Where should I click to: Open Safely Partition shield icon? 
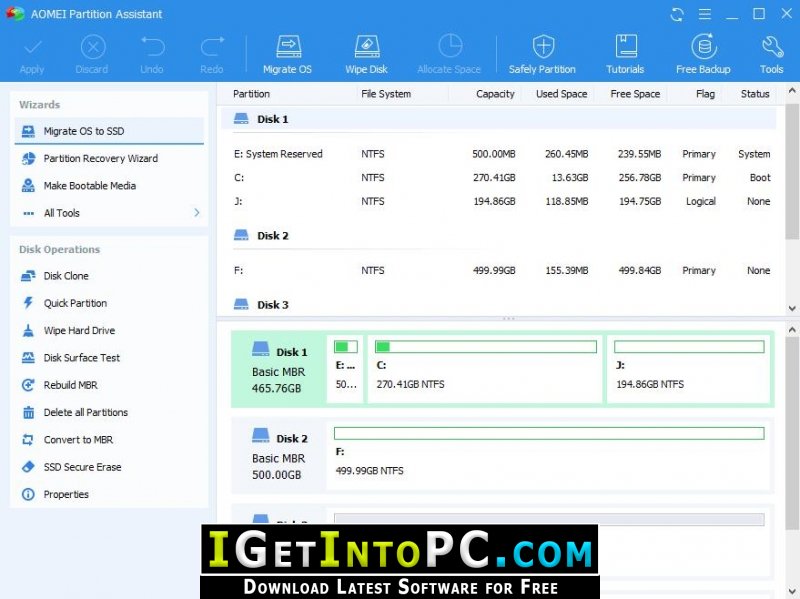tap(543, 46)
